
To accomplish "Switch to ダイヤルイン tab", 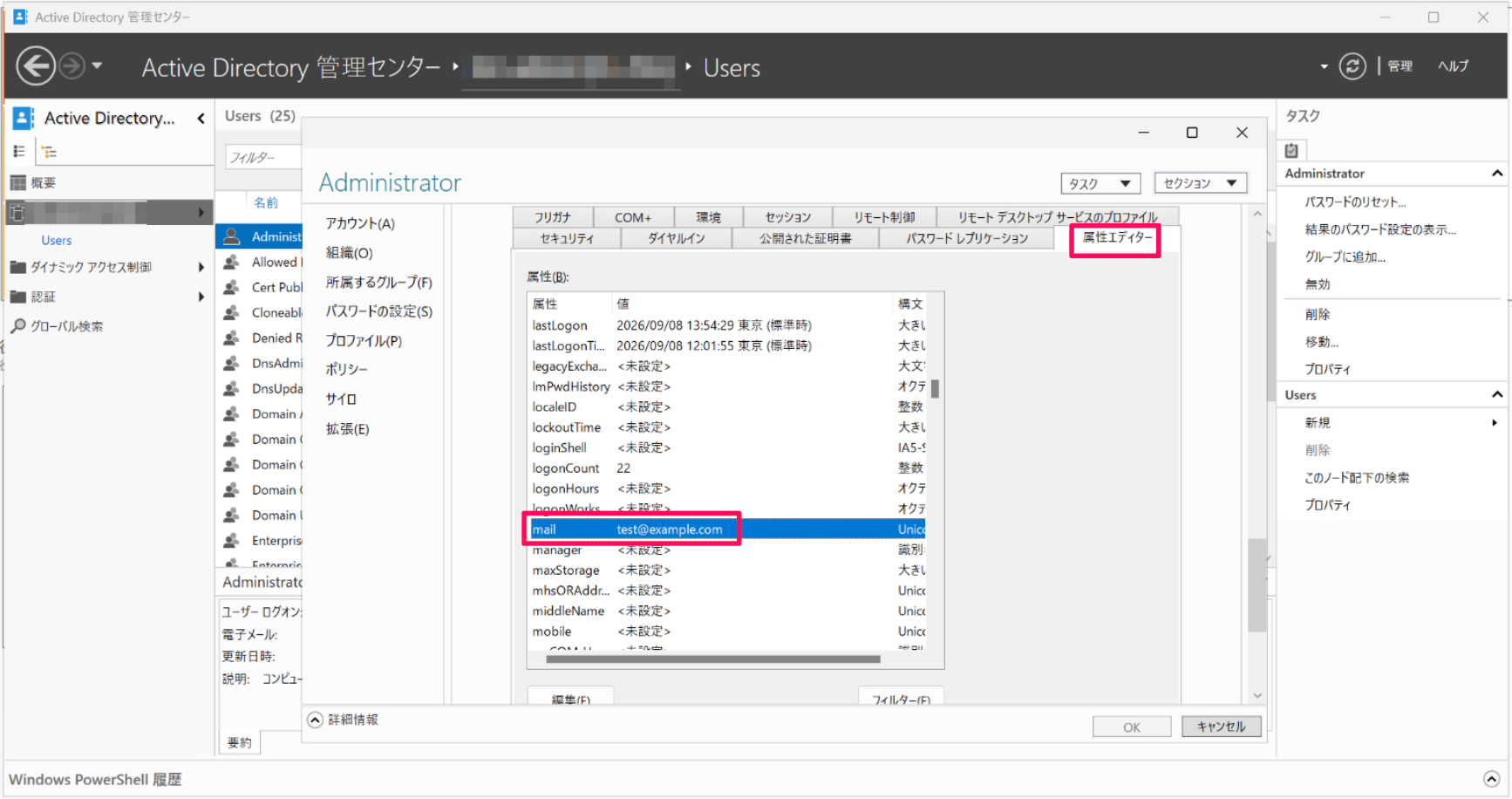I will pyautogui.click(x=677, y=239).
